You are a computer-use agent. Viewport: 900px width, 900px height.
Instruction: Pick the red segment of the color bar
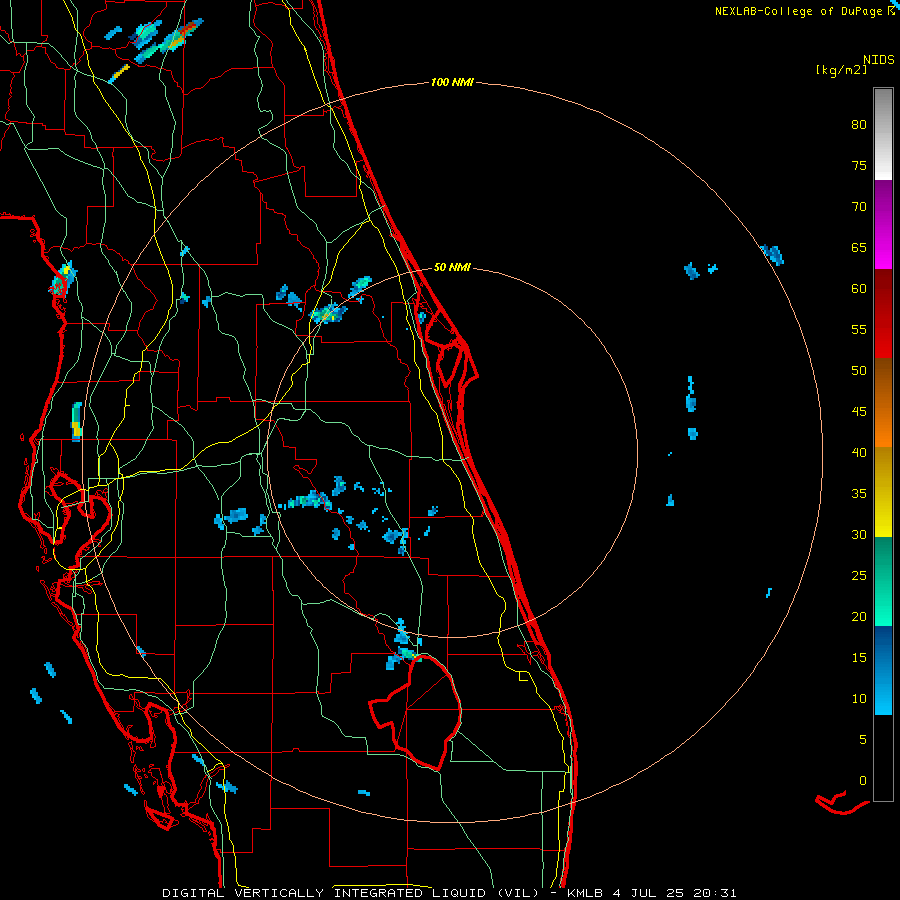pos(883,314)
